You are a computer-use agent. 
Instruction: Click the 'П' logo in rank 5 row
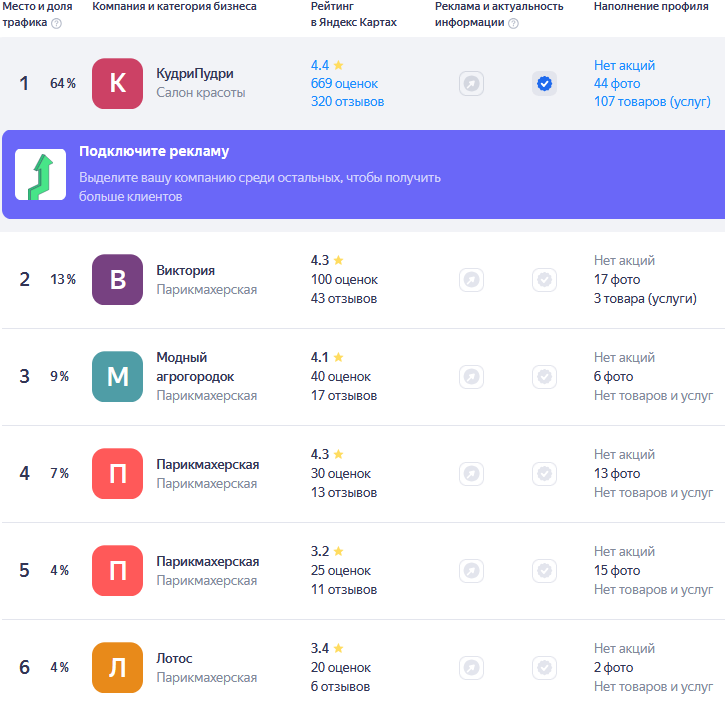[117, 571]
